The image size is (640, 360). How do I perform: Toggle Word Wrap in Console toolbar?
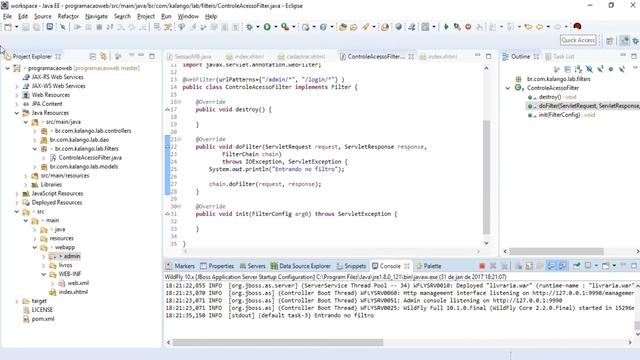point(540,266)
